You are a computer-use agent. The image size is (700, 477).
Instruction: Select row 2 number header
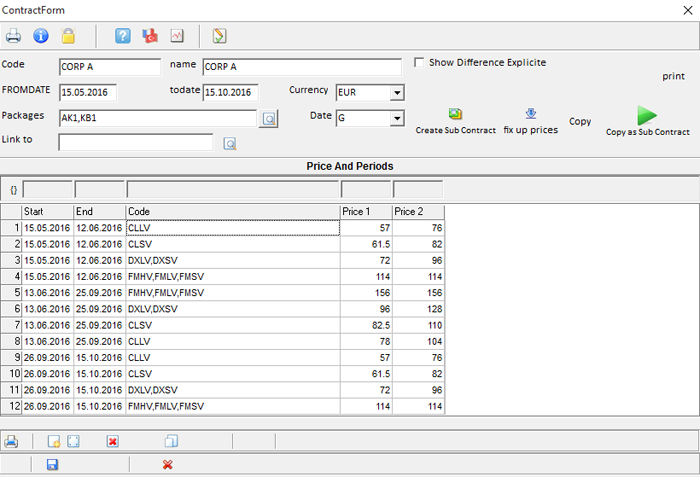tap(11, 244)
